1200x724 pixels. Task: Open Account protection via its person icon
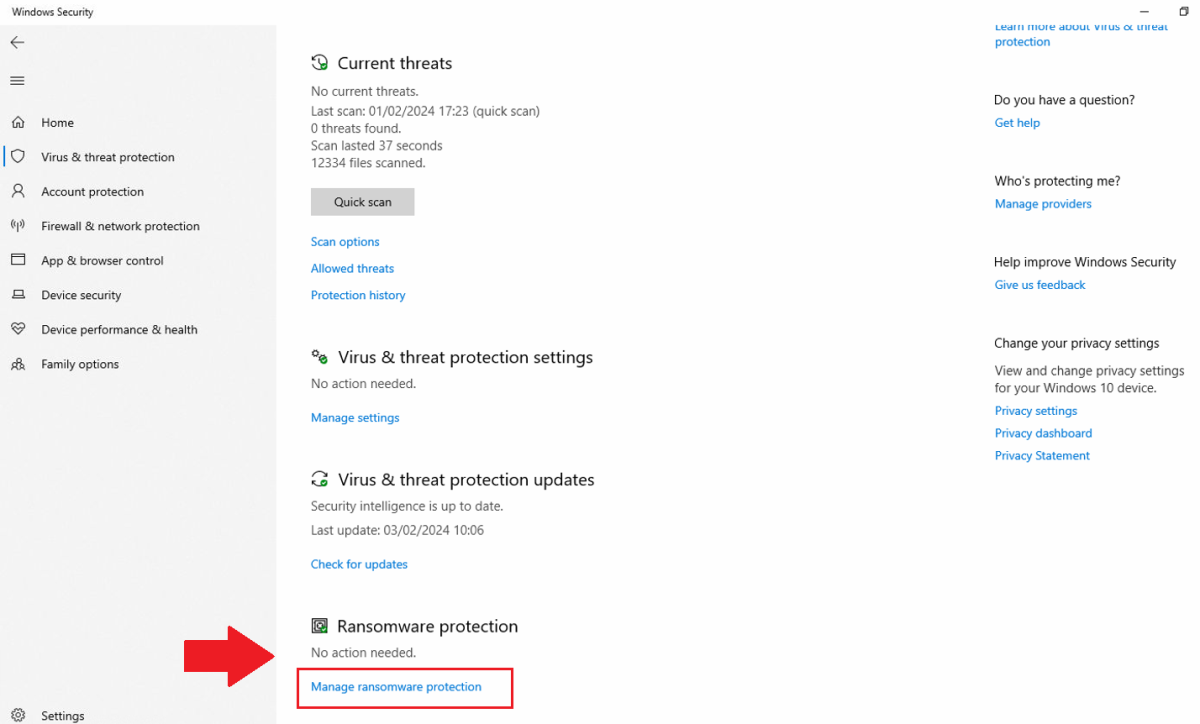pos(18,191)
